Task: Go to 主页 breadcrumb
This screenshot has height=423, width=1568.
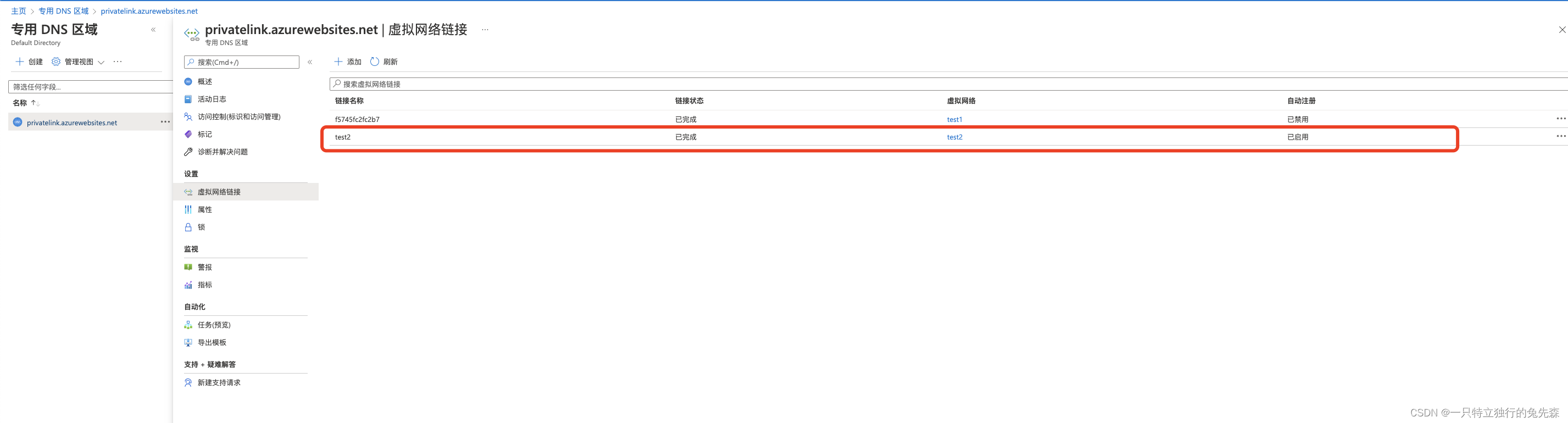Action: [x=18, y=11]
